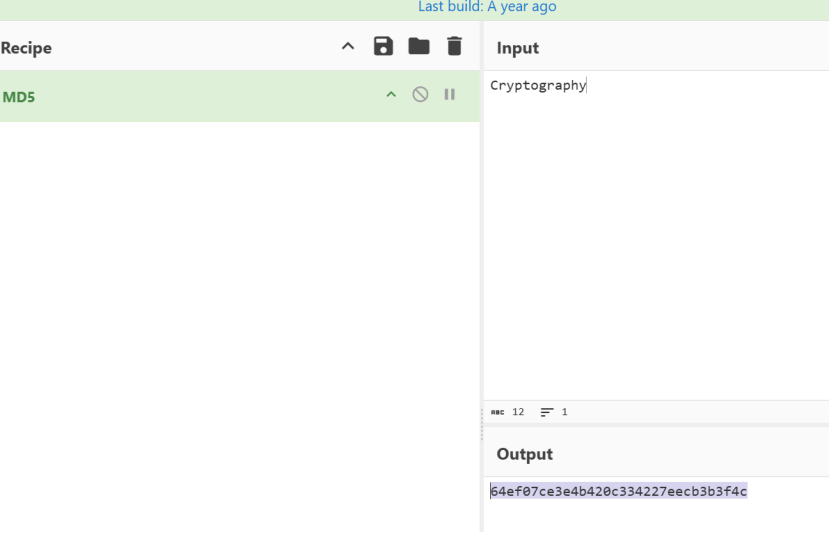This screenshot has width=829, height=533.
Task: Click the Input pane title
Action: [517, 48]
